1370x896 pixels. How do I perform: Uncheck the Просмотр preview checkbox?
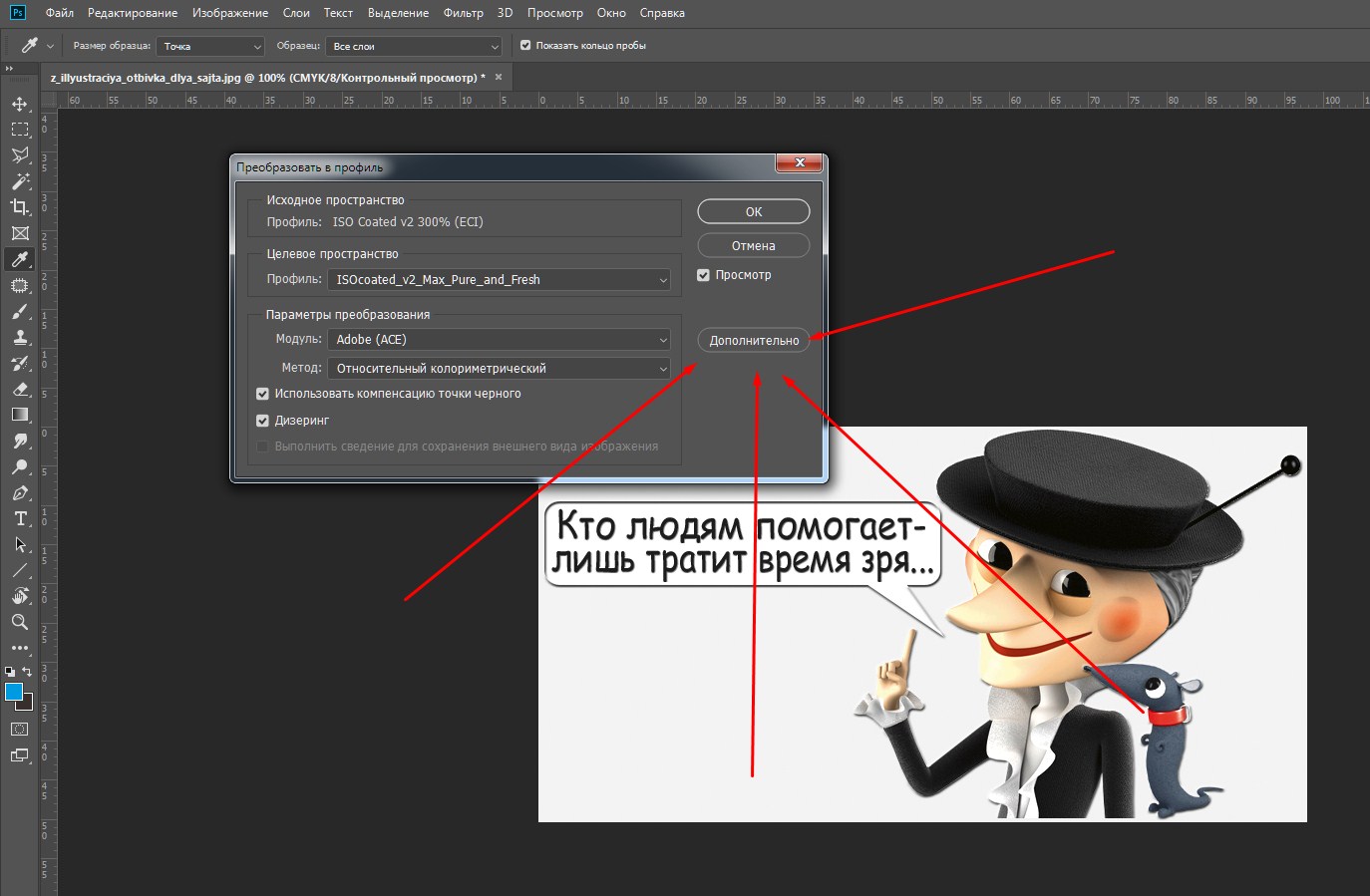[x=703, y=275]
